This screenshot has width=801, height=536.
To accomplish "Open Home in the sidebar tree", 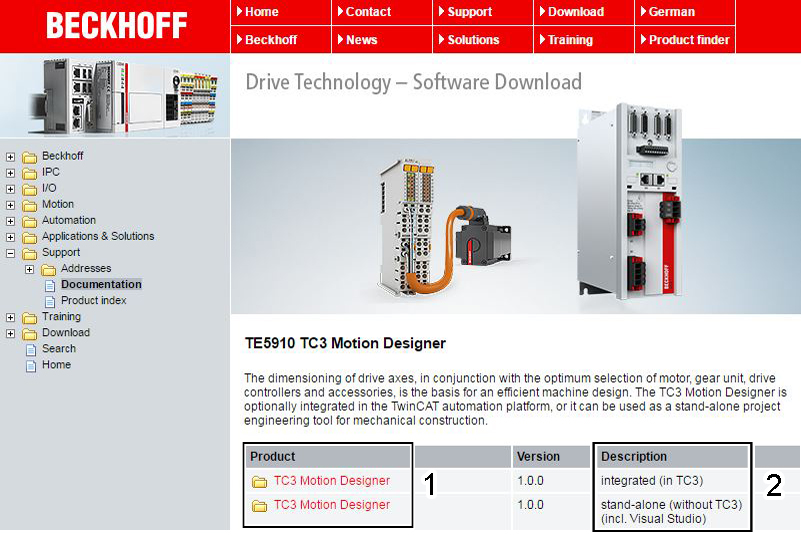I will (x=56, y=365).
